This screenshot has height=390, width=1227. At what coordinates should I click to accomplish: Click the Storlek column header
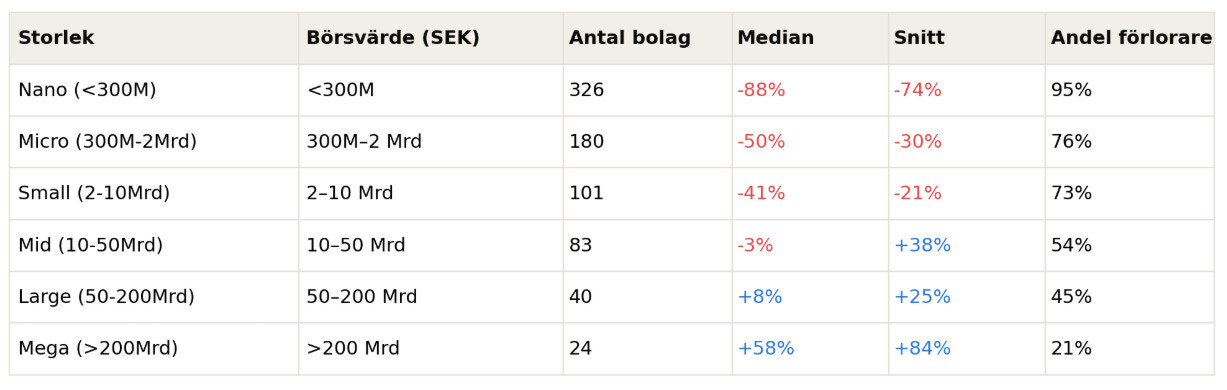click(56, 38)
